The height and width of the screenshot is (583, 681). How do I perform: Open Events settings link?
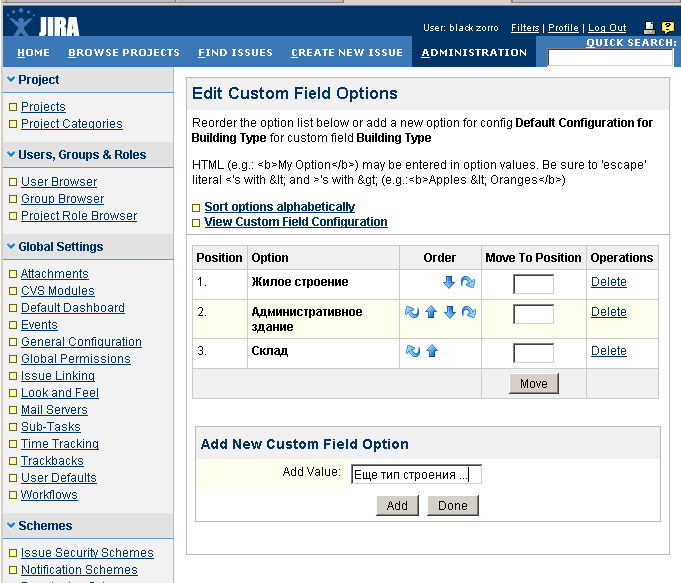pos(39,325)
